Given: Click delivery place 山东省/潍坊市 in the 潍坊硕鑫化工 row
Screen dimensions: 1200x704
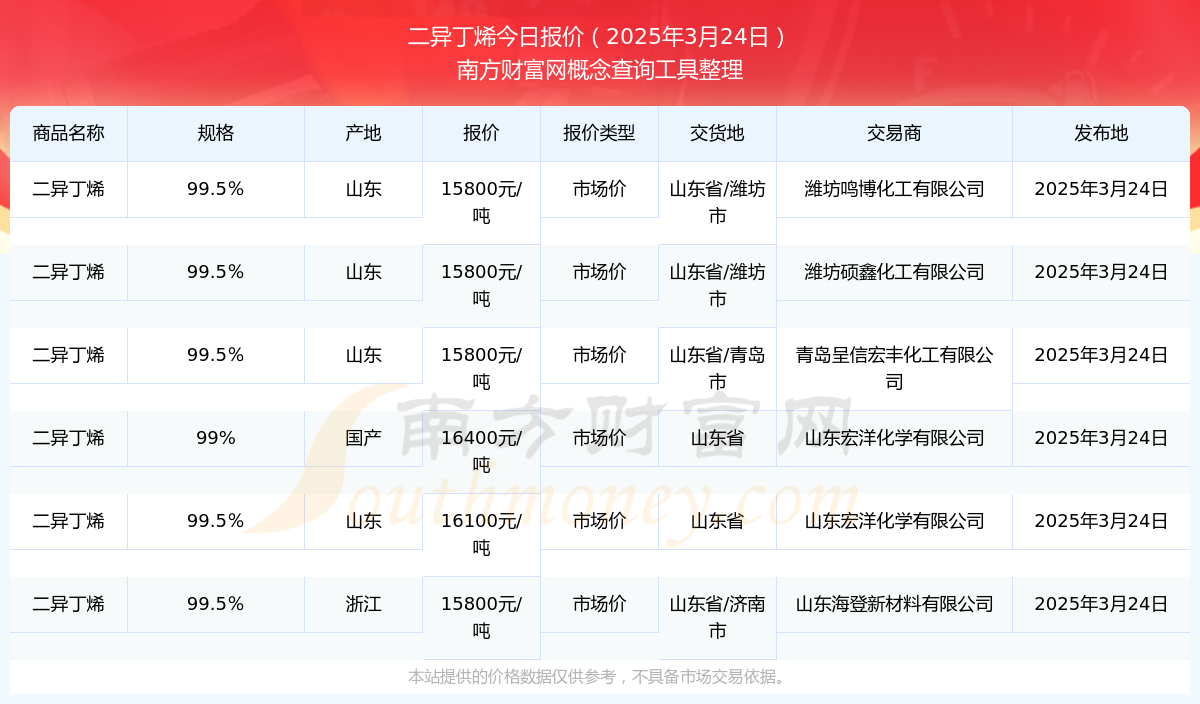Looking at the screenshot, I should click(717, 285).
